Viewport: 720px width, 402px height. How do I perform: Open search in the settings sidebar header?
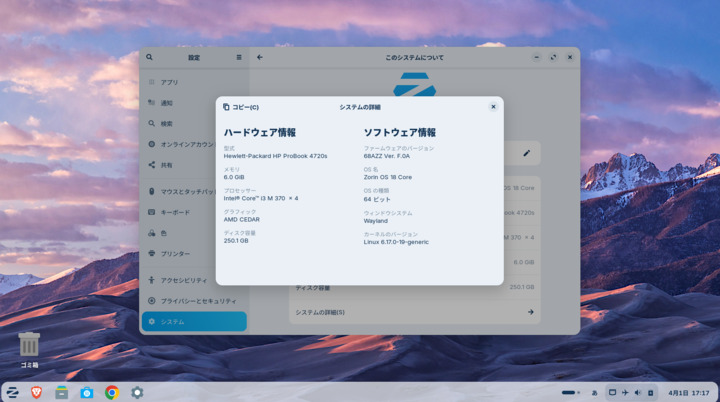point(149,57)
